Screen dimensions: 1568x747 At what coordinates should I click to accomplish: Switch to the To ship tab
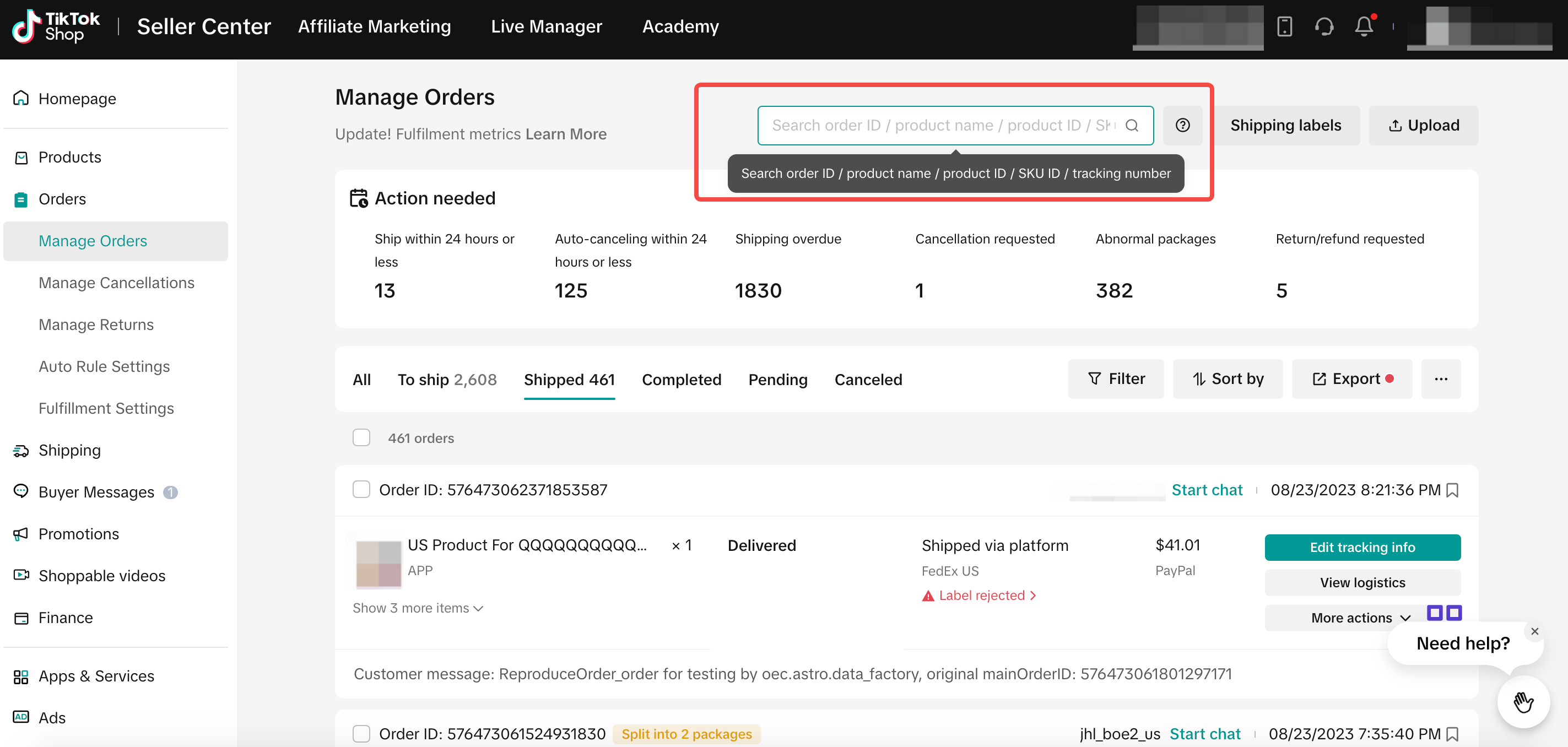coord(447,380)
